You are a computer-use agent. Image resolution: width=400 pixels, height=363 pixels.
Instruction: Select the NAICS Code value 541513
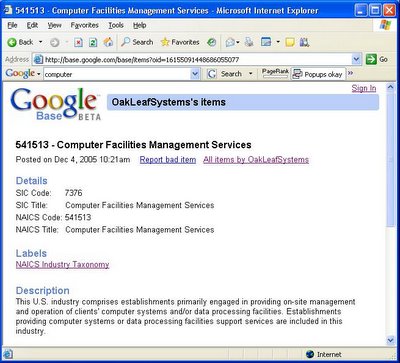tap(78, 218)
